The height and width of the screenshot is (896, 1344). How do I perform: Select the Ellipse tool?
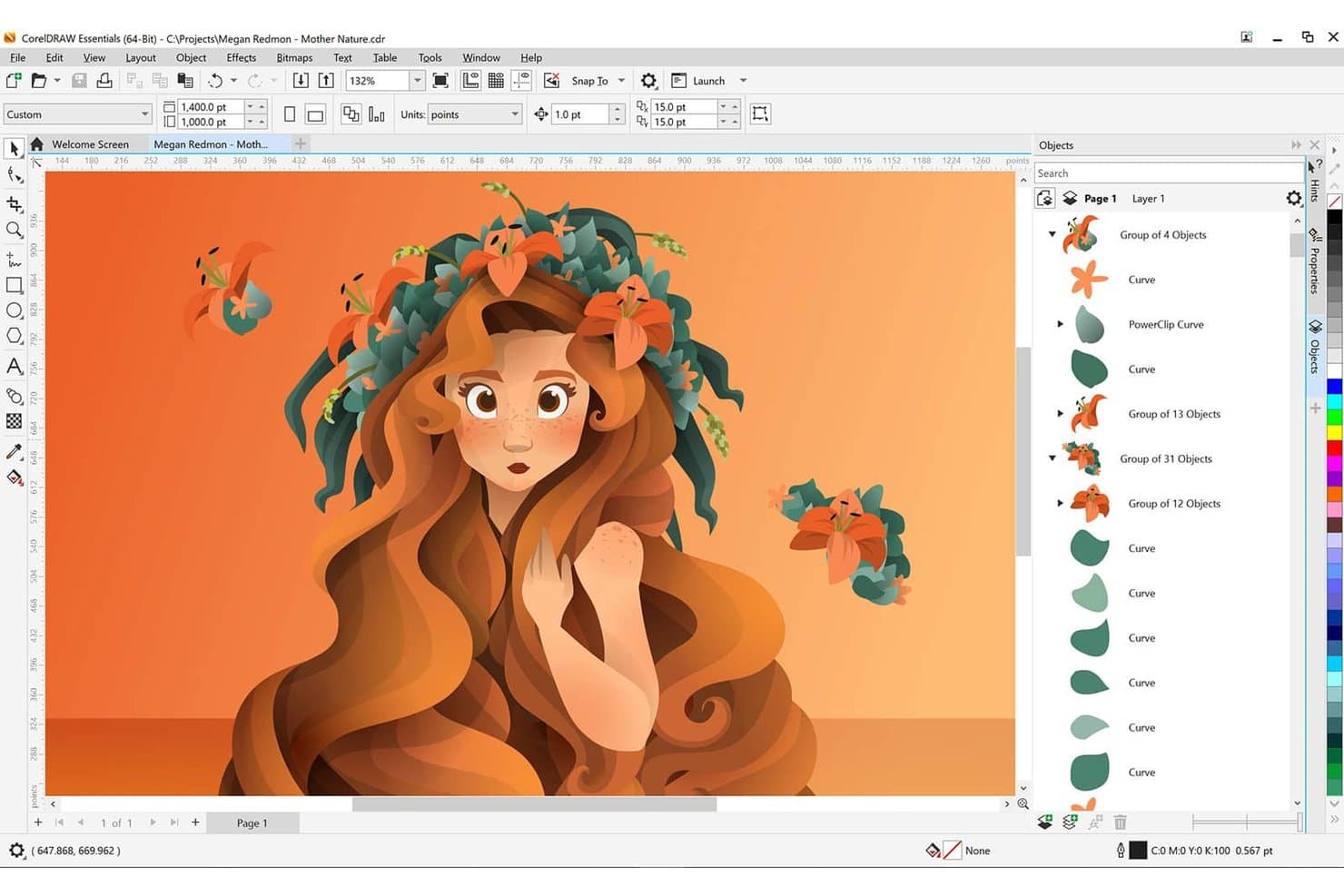tap(14, 311)
